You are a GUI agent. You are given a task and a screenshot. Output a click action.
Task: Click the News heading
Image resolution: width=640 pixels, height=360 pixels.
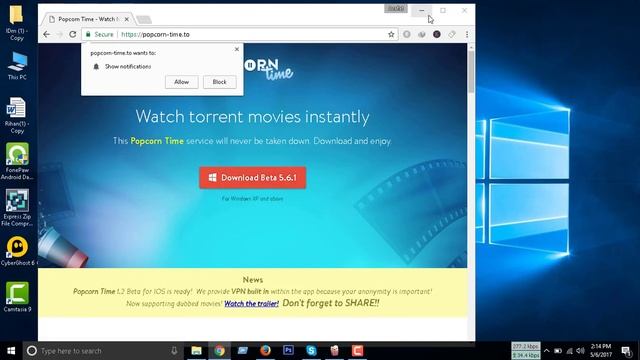click(x=253, y=280)
